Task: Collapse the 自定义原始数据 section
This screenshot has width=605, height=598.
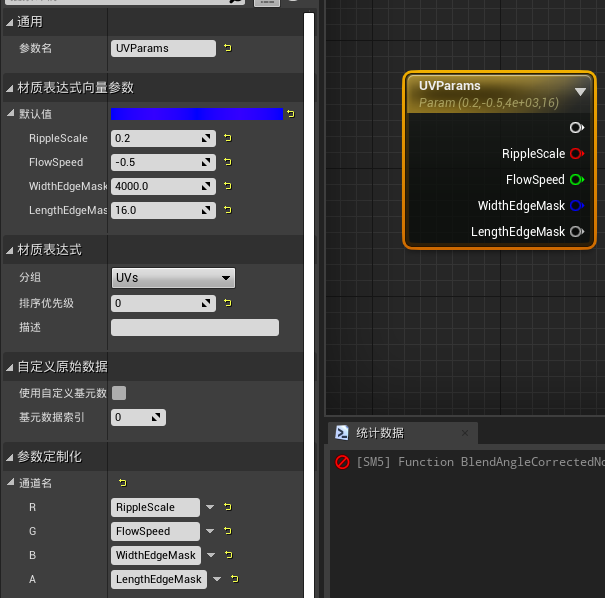Action: pyautogui.click(x=10, y=368)
